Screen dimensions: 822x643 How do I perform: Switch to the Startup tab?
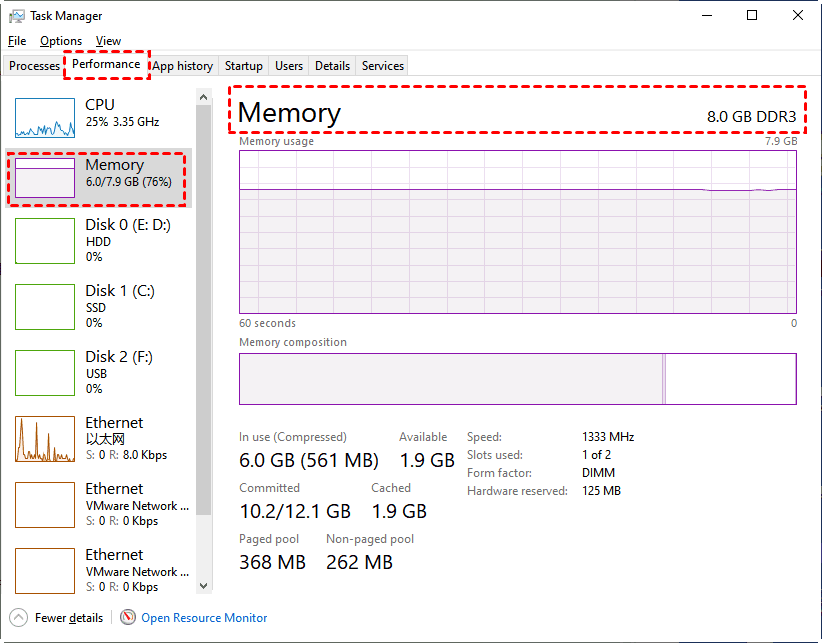pos(243,66)
